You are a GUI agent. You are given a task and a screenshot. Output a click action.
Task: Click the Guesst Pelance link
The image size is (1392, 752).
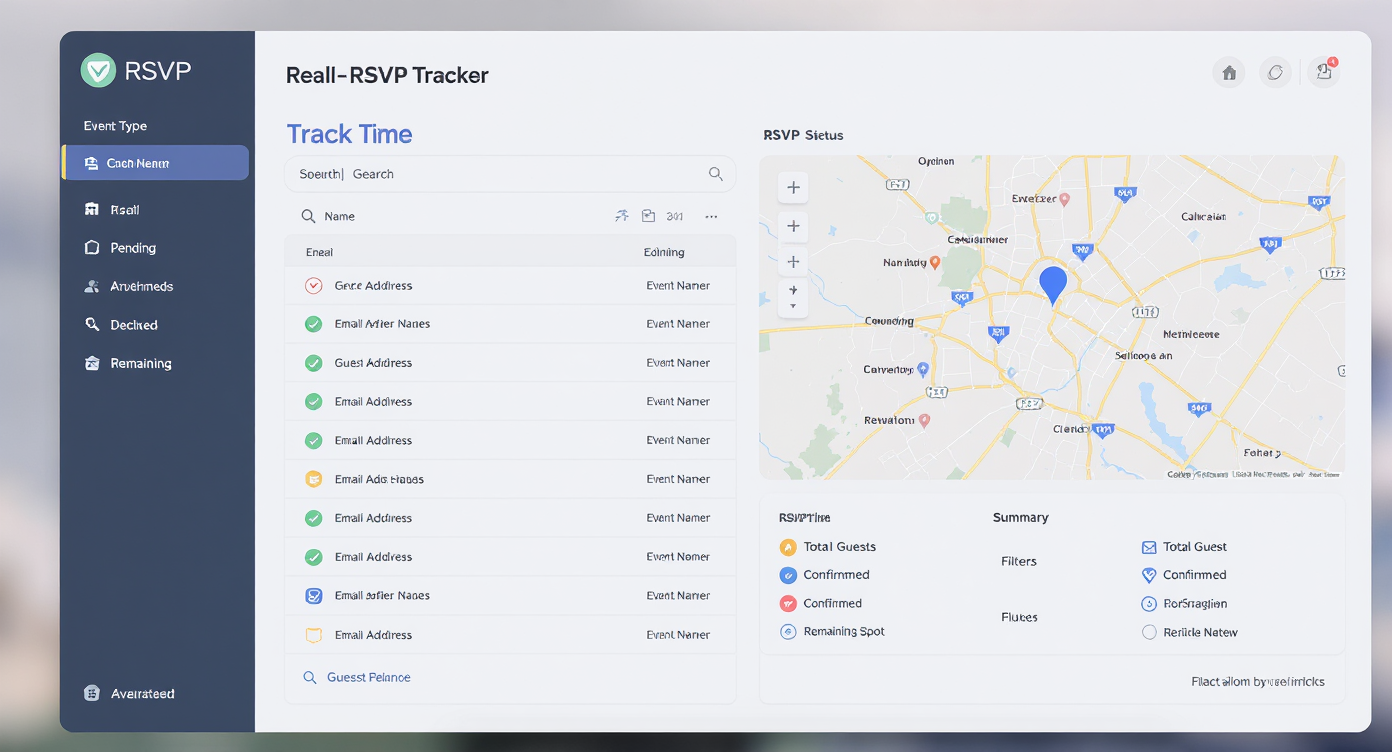click(x=368, y=678)
